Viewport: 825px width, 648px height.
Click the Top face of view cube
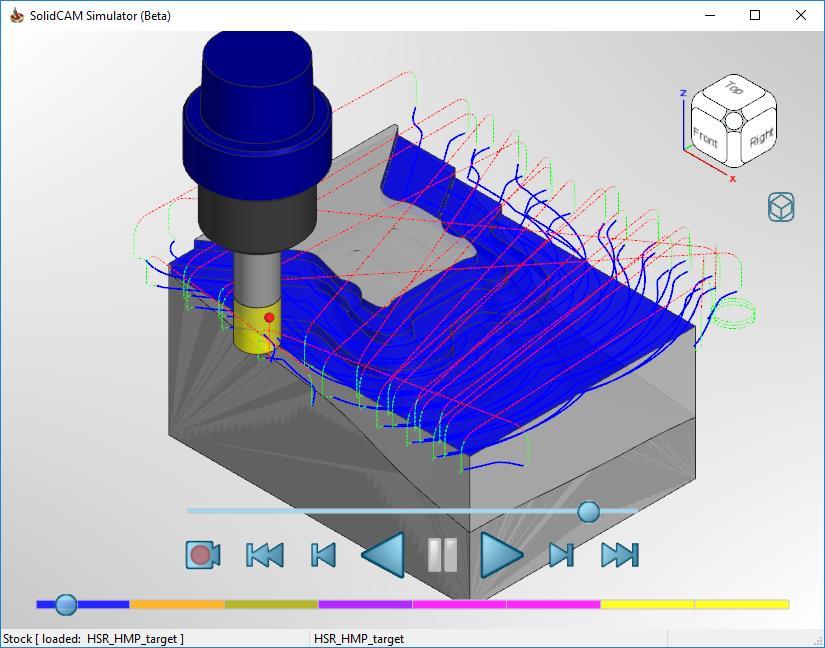pos(734,90)
